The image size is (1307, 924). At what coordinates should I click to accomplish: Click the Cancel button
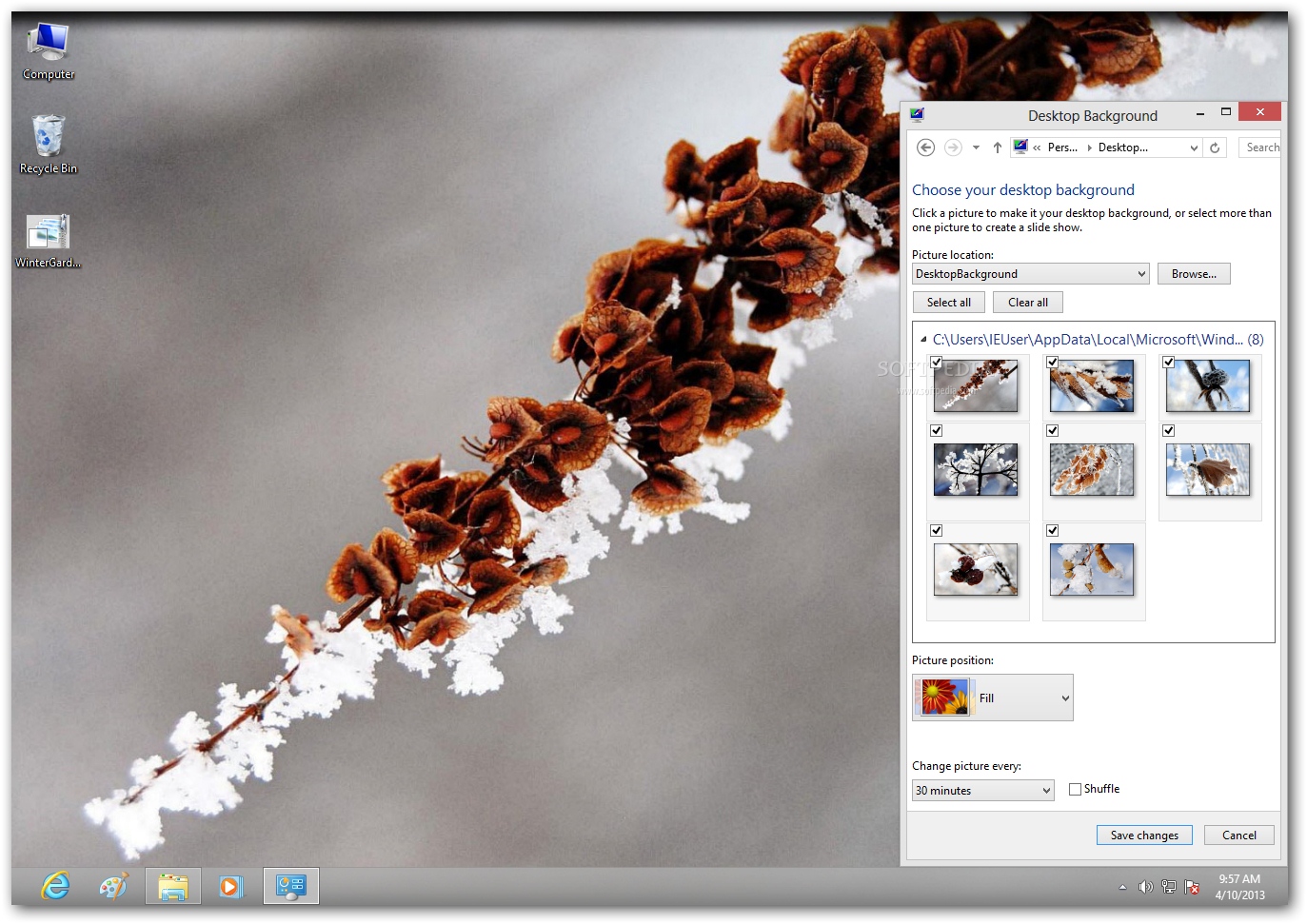pos(1239,836)
